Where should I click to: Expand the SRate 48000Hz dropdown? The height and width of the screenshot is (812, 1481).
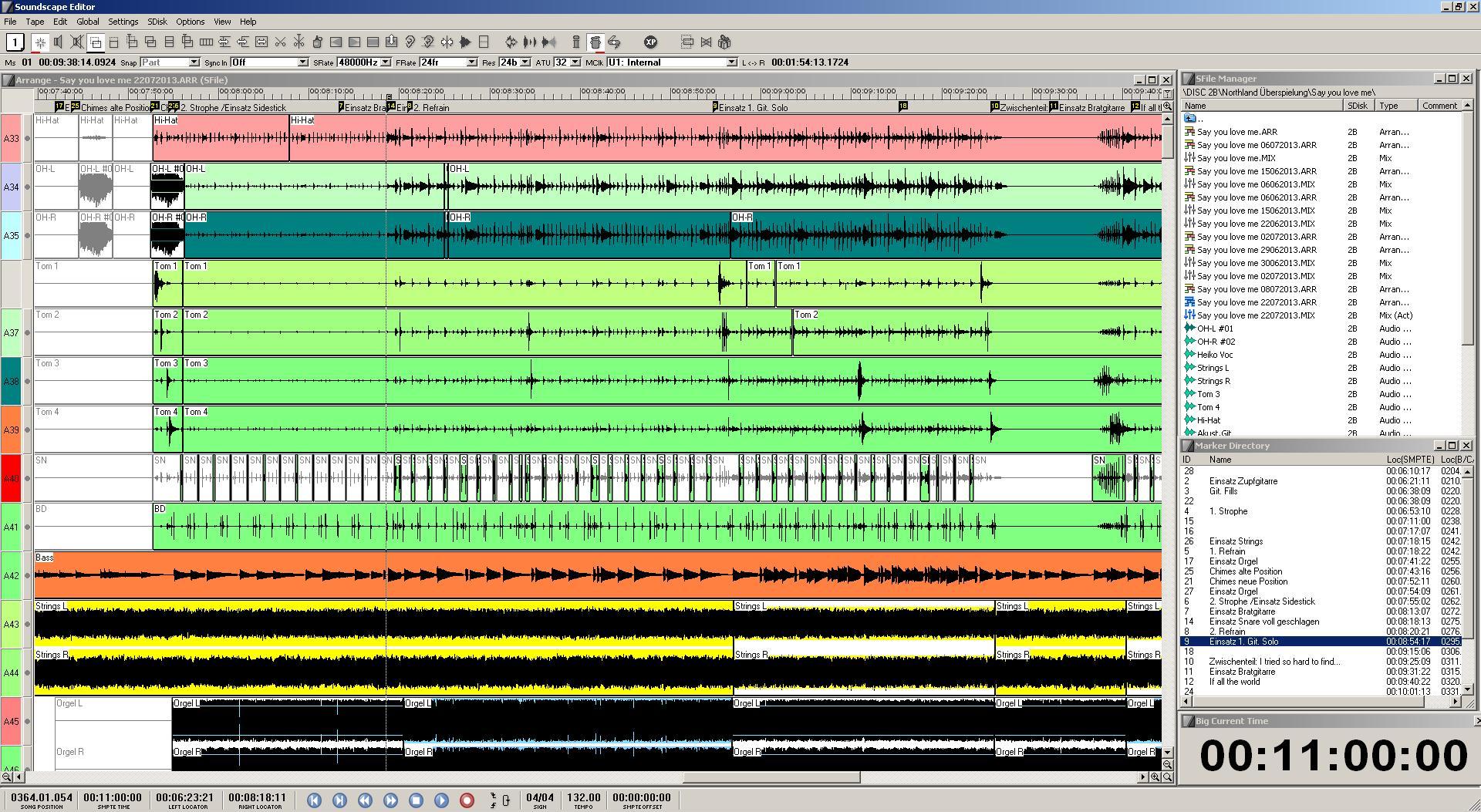pos(386,62)
